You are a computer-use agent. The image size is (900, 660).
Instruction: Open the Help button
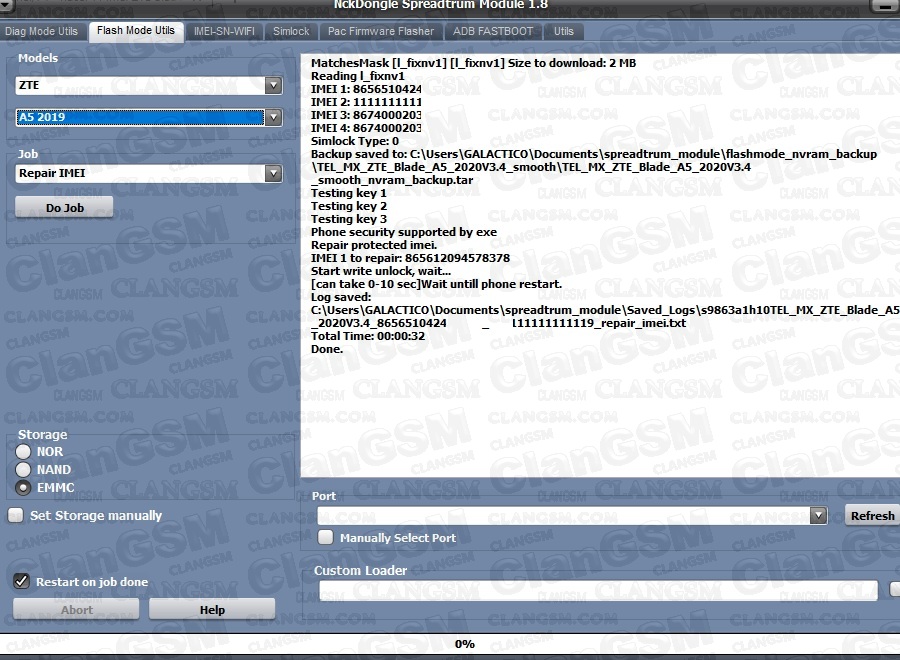(x=212, y=609)
